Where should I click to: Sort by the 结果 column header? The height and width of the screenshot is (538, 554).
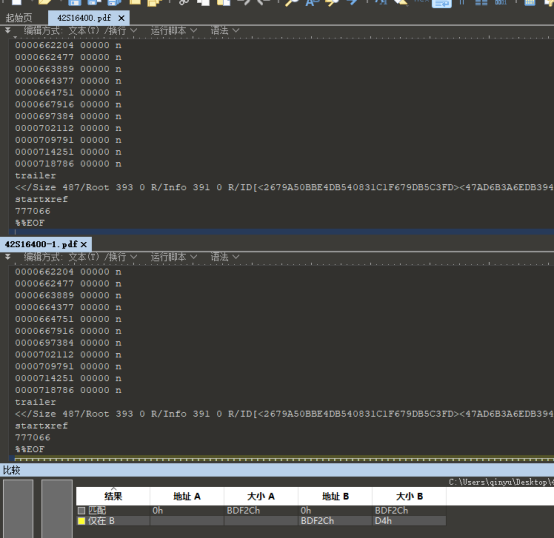113,496
